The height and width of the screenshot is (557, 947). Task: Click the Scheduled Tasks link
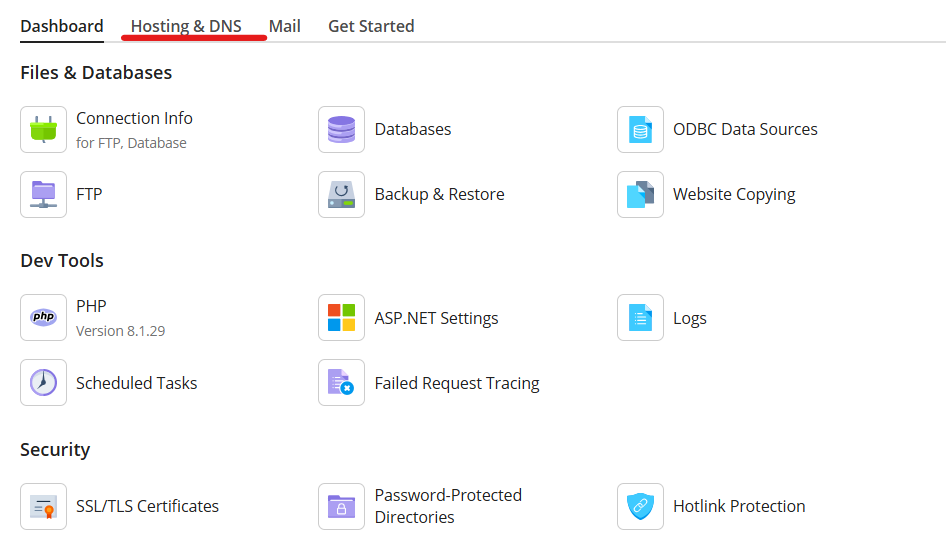(x=136, y=383)
